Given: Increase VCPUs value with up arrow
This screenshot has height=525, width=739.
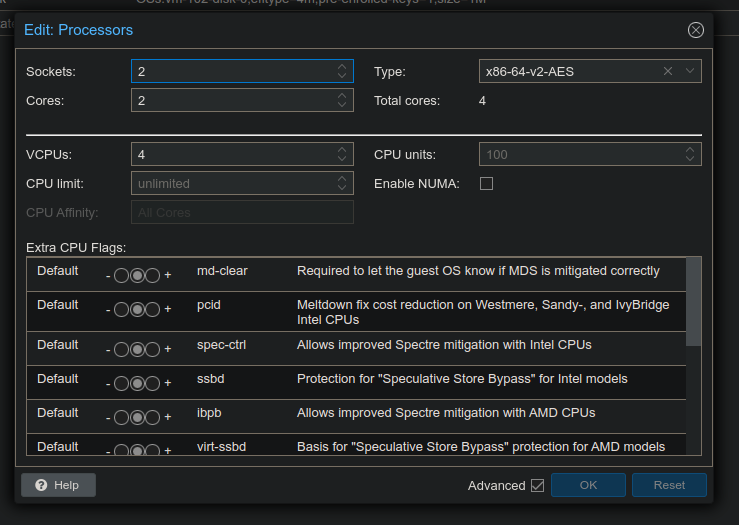Looking at the screenshot, I should [343, 149].
